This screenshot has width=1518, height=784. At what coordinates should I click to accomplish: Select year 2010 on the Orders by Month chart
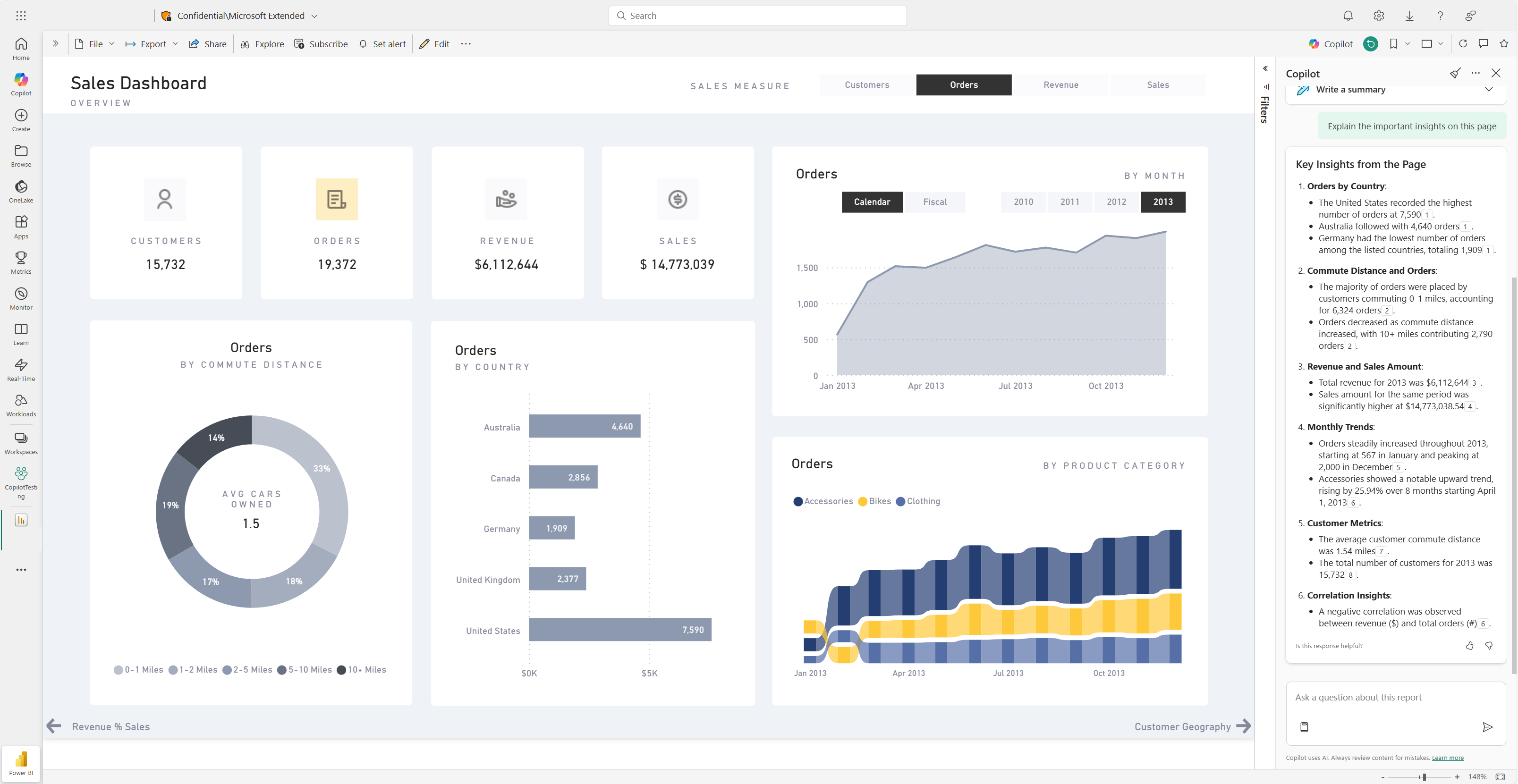1024,202
